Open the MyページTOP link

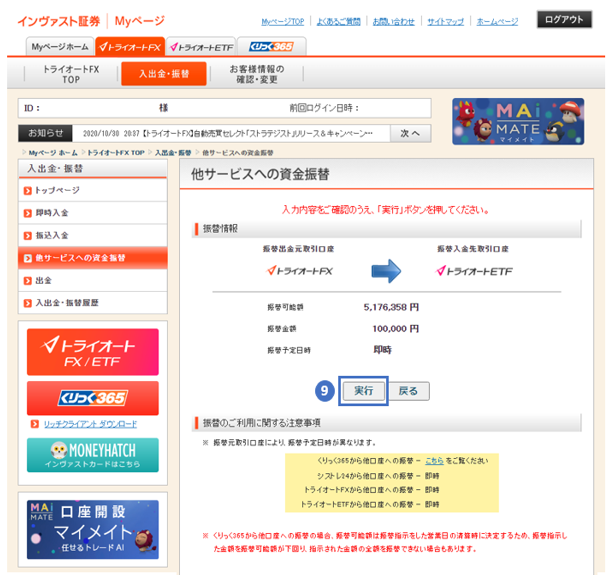tap(282, 22)
